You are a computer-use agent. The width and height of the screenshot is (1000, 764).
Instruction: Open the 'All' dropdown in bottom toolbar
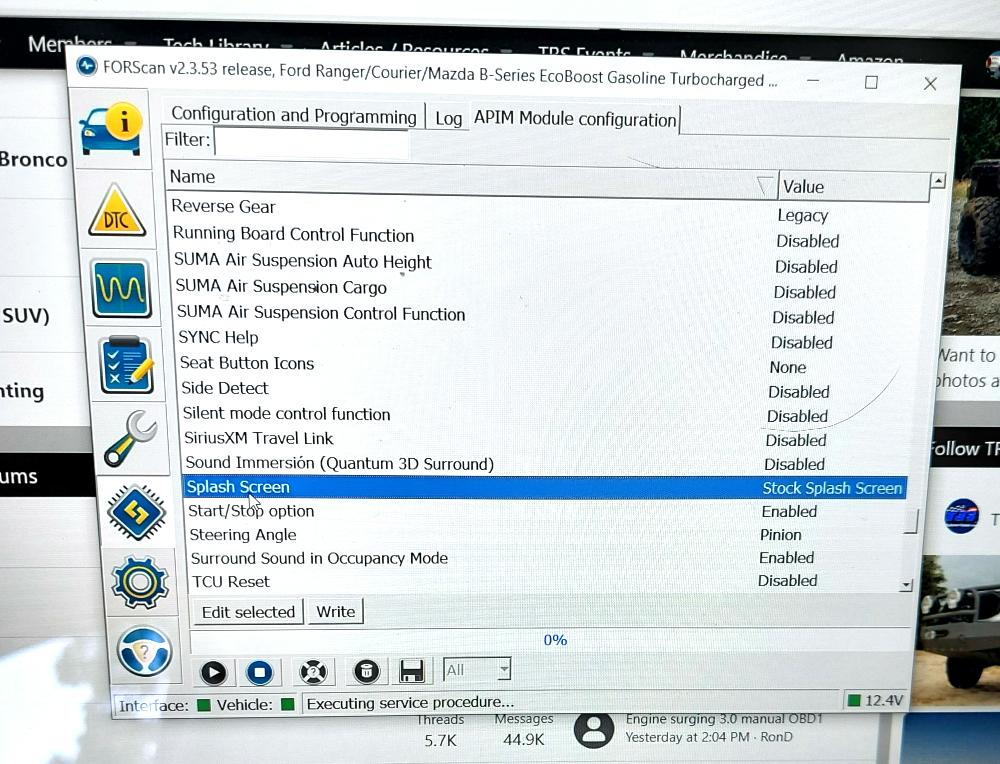coord(478,670)
